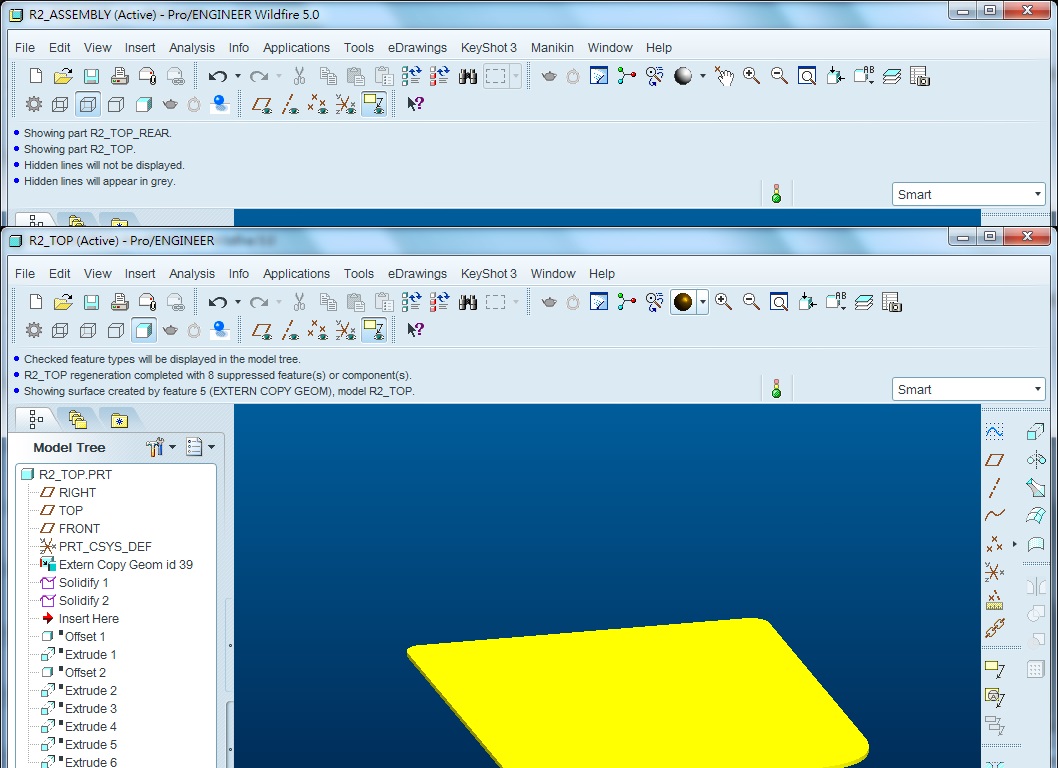Screen dimensions: 1058x768
Task: Click appearance gray sphere in R2_ASSEMBLY toolbar
Action: pyautogui.click(x=683, y=76)
